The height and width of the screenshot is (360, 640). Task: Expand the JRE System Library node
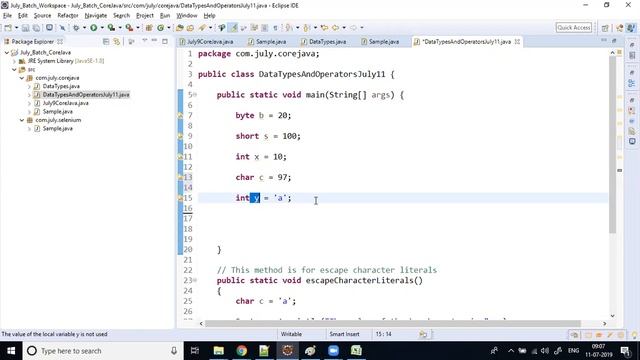point(14,61)
